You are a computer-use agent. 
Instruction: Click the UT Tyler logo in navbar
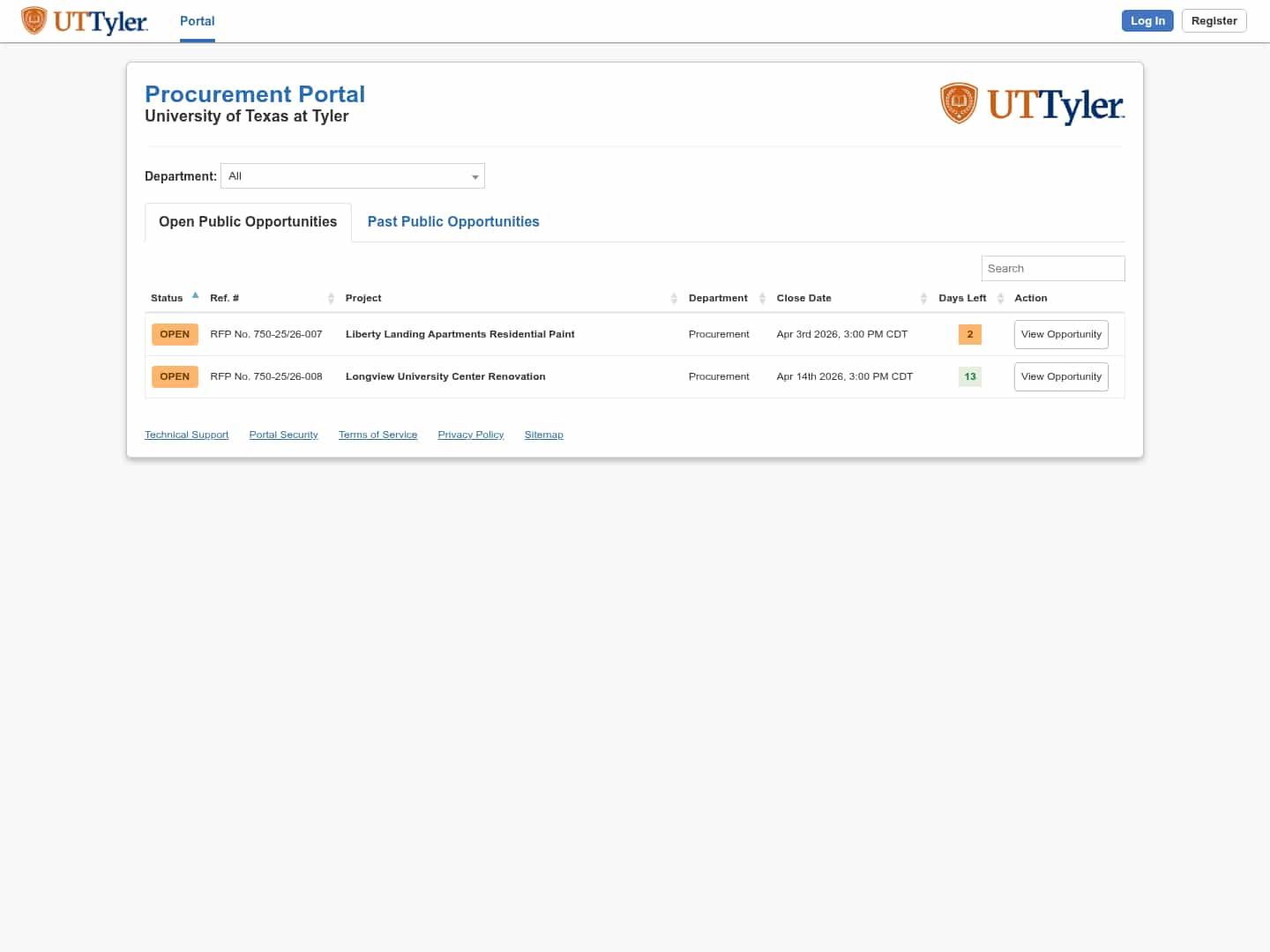point(85,21)
